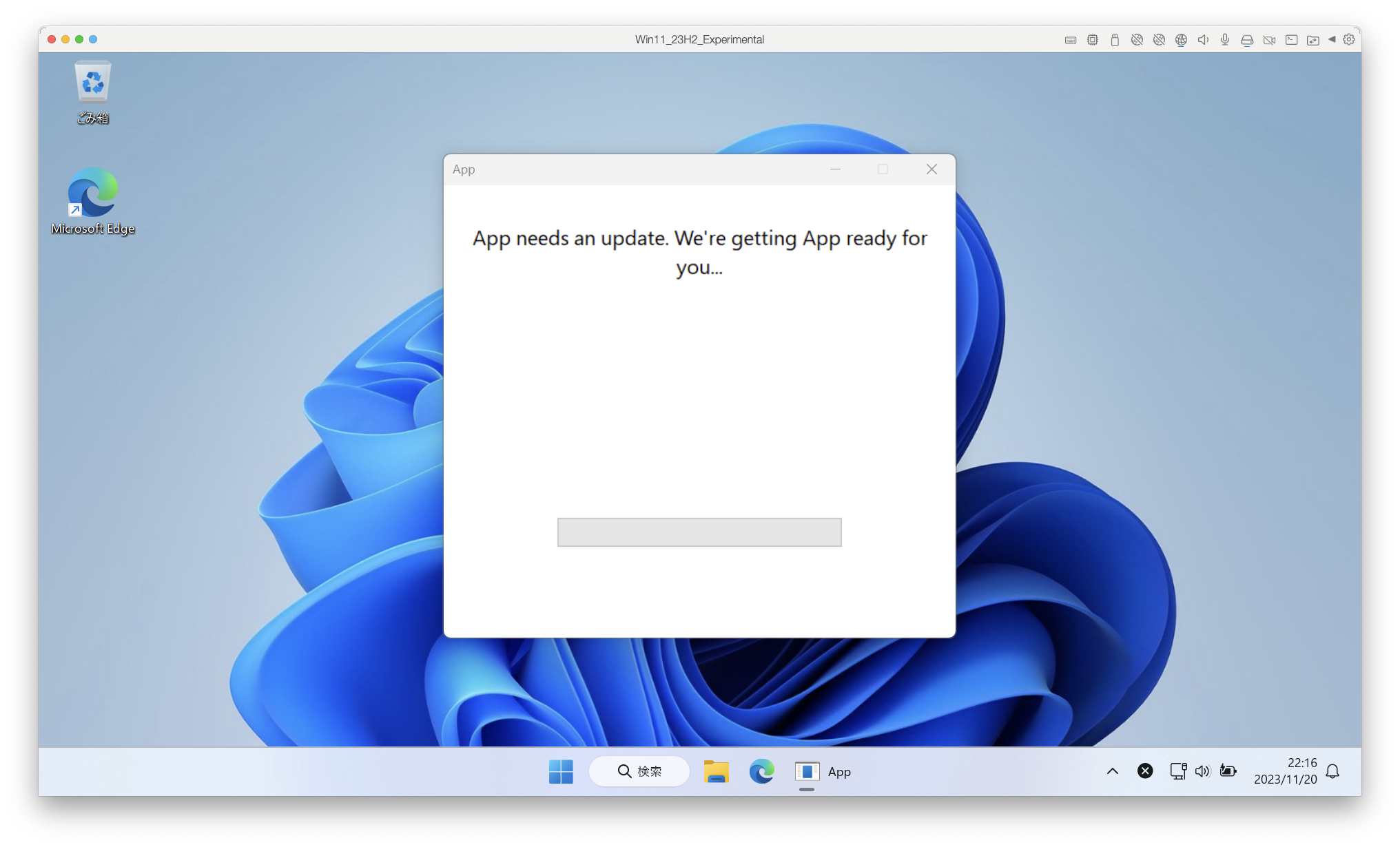
Task: Open File Explorer from the taskbar
Action: 717,771
